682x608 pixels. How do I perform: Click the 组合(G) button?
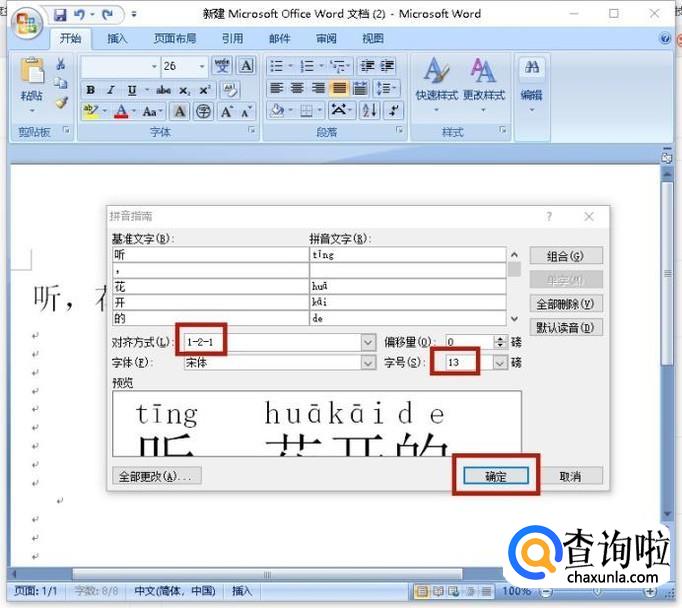coord(566,256)
